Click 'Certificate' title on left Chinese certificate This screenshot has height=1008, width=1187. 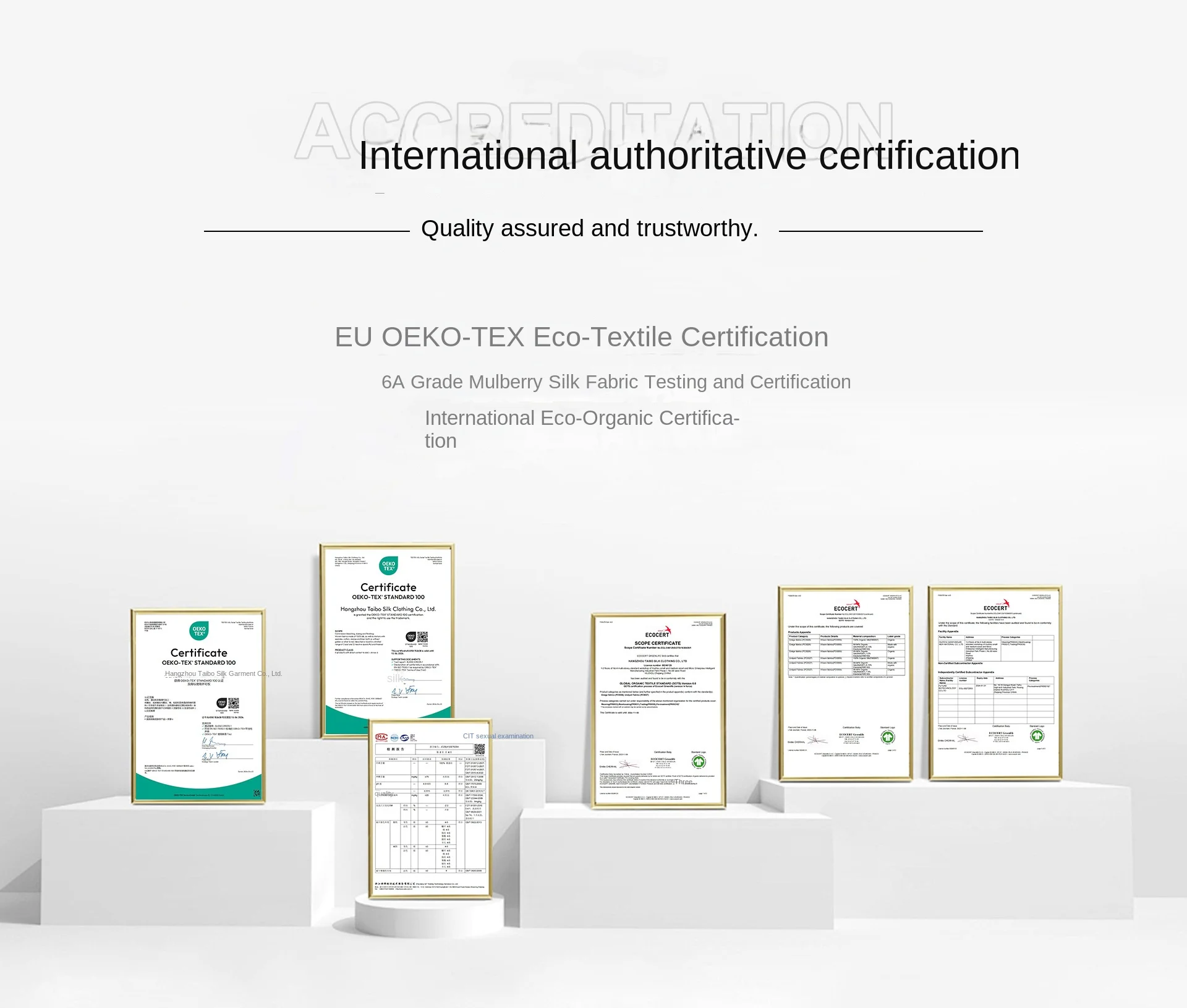[x=199, y=653]
